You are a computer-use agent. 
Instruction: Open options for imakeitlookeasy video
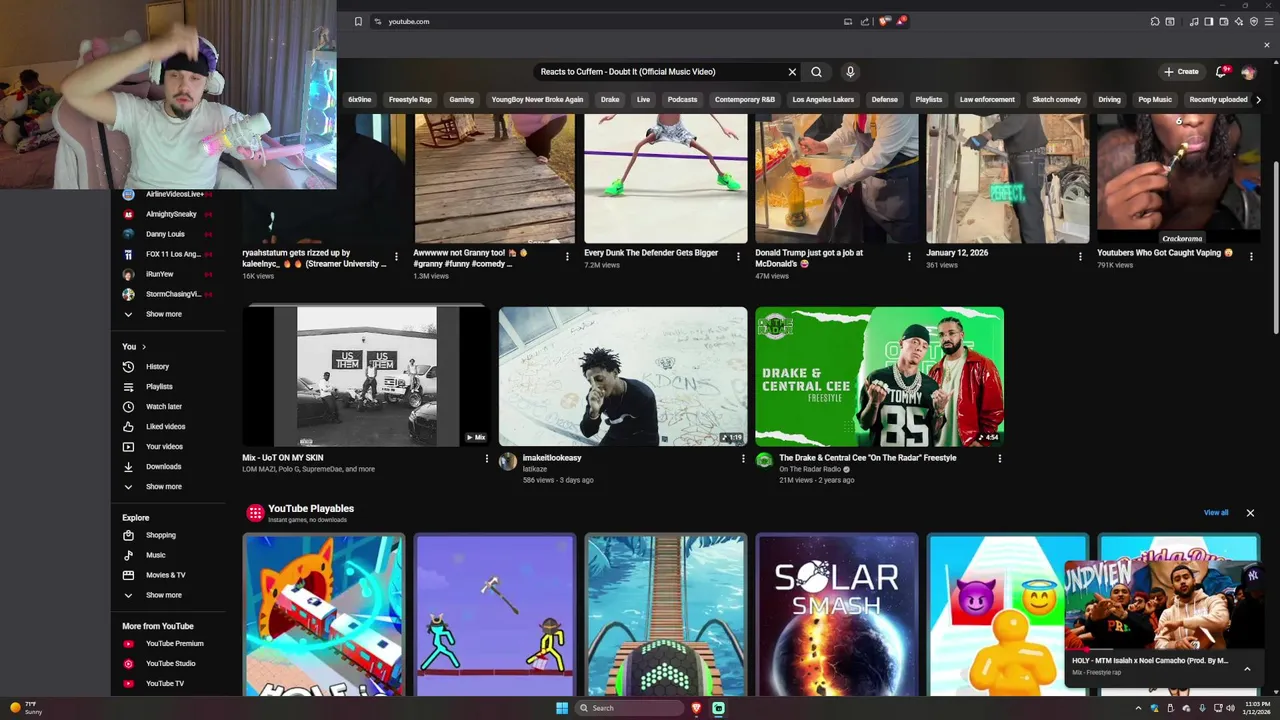coord(743,459)
